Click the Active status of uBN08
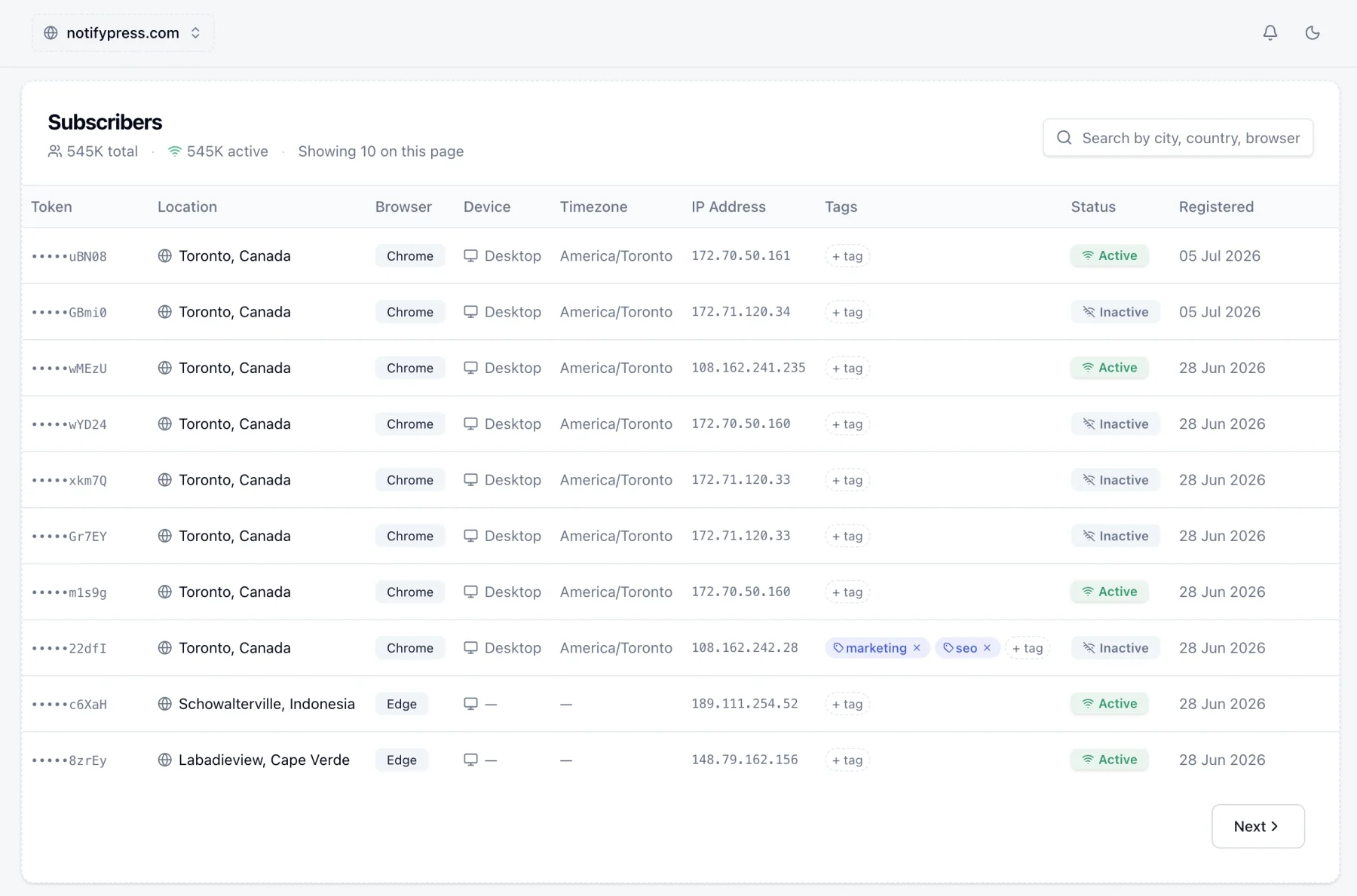 coord(1110,255)
